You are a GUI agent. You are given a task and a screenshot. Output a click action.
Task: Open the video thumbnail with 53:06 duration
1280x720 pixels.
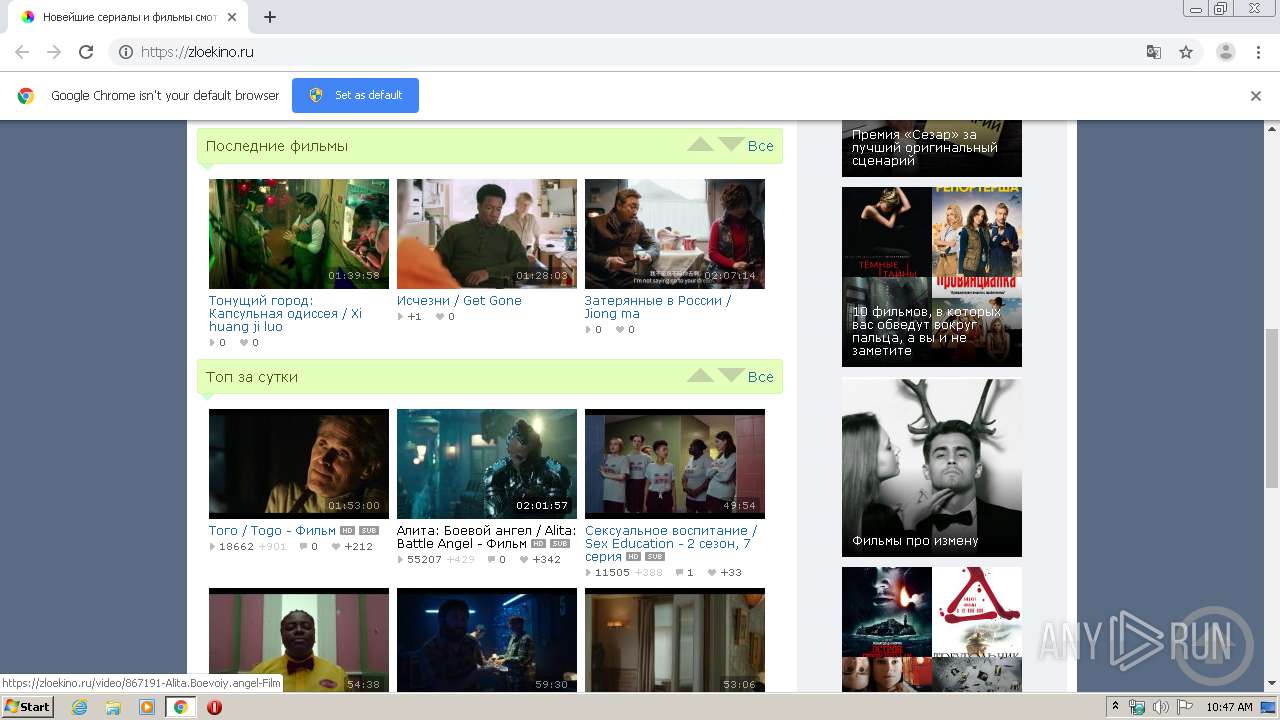[x=675, y=640]
